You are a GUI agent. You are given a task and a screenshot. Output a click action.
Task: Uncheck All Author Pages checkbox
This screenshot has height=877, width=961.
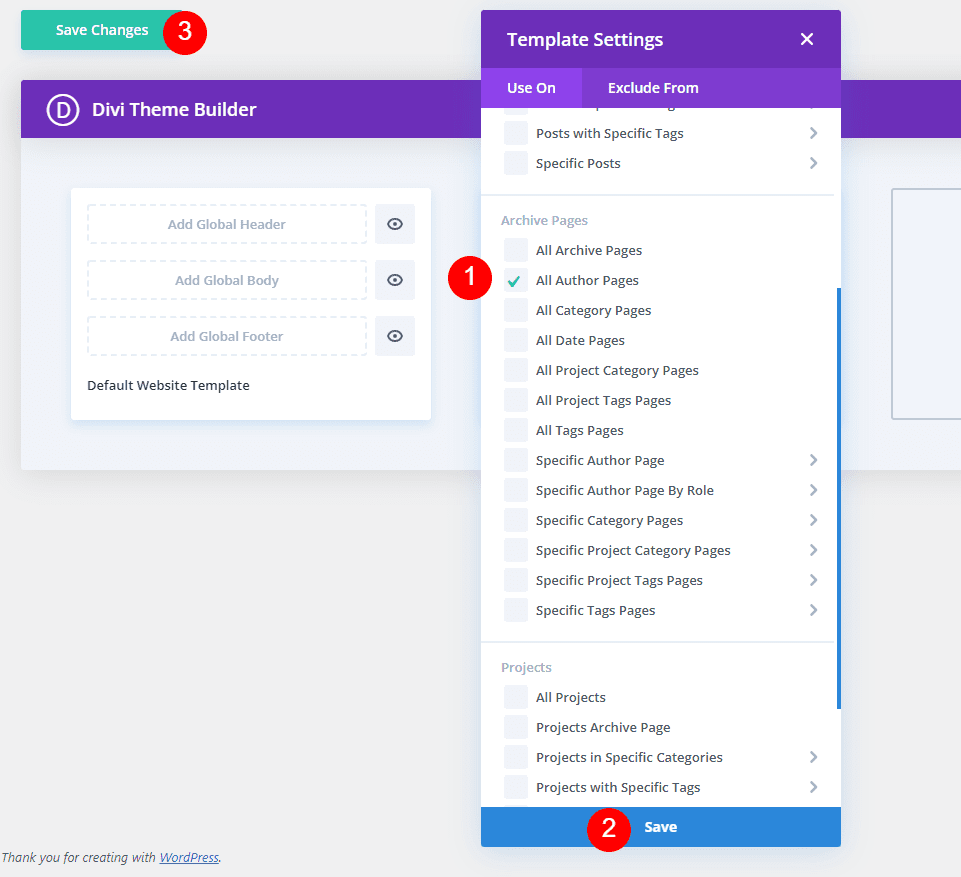pos(515,281)
